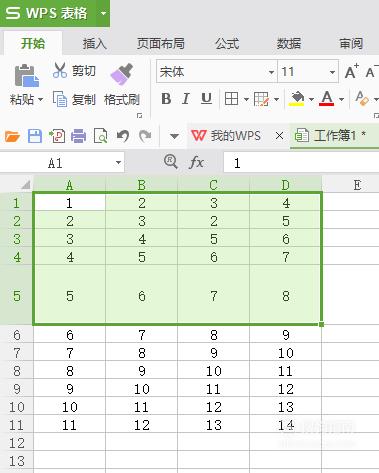Click the WPS logo icon in 我的WPS tab
This screenshot has height=473, width=379.
pos(199,136)
